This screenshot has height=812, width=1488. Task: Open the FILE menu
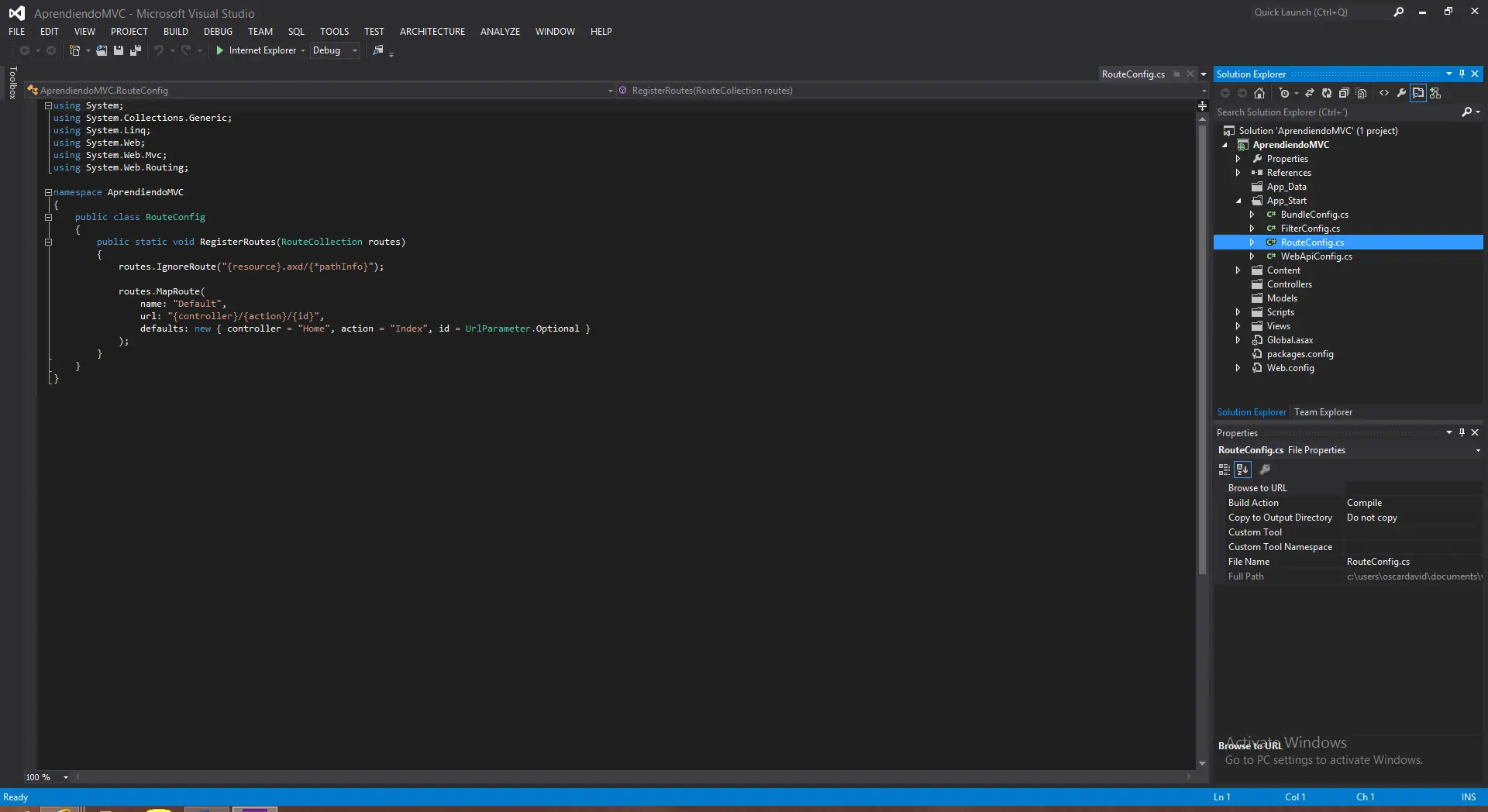(17, 32)
